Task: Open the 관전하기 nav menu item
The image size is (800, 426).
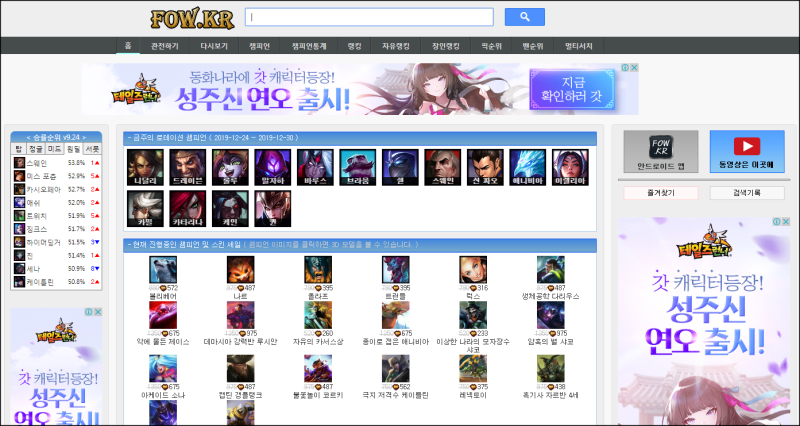Action: [165, 46]
